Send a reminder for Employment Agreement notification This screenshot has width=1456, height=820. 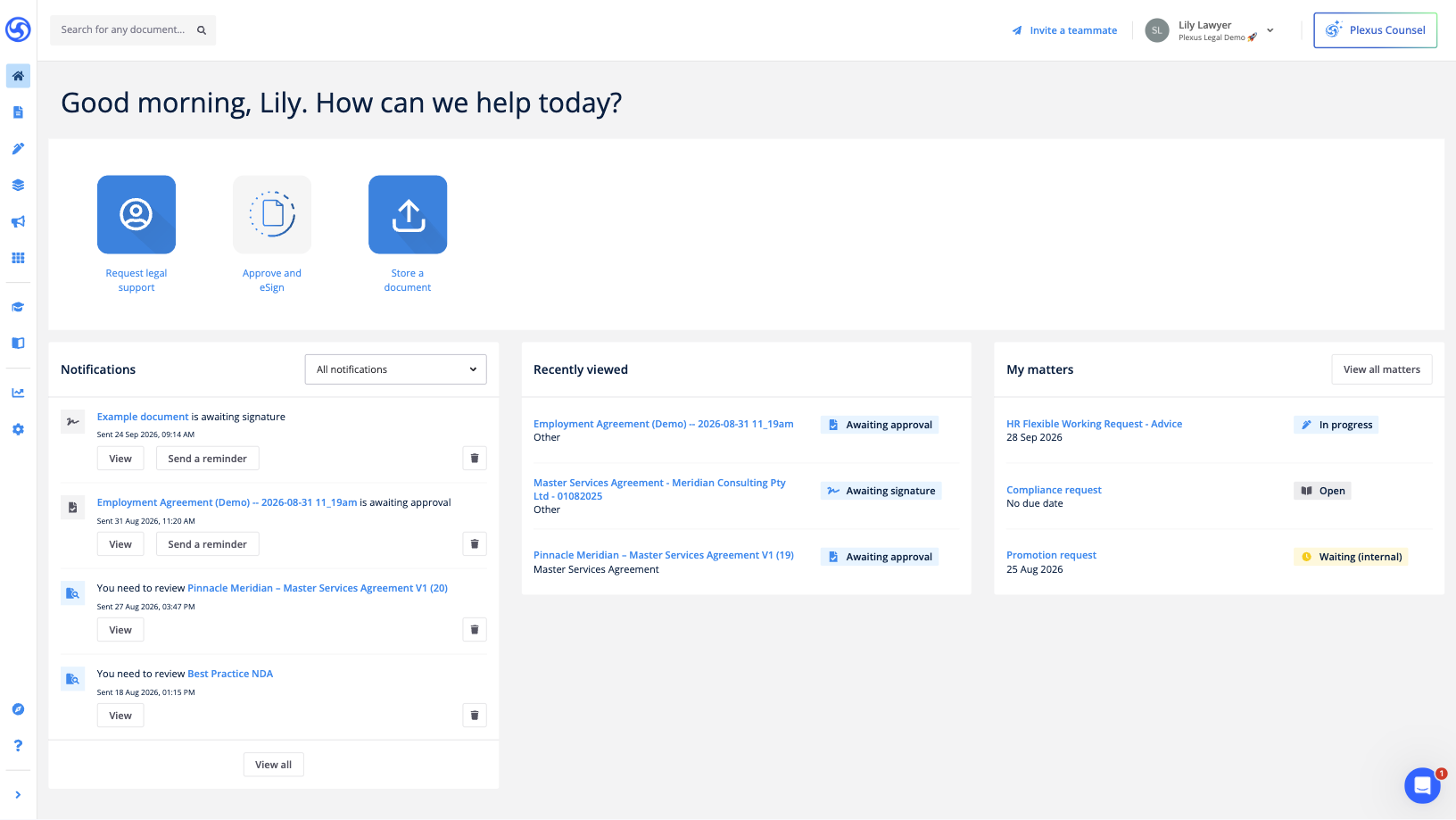[x=208, y=544]
